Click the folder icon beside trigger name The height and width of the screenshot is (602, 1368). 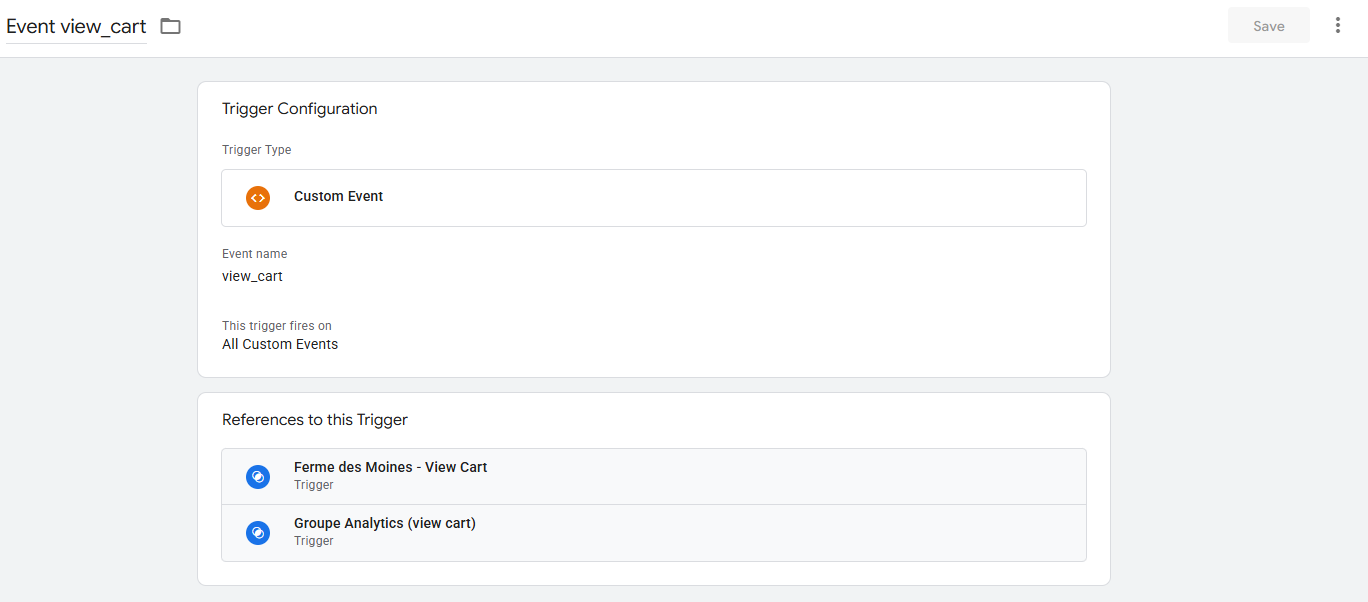point(171,26)
